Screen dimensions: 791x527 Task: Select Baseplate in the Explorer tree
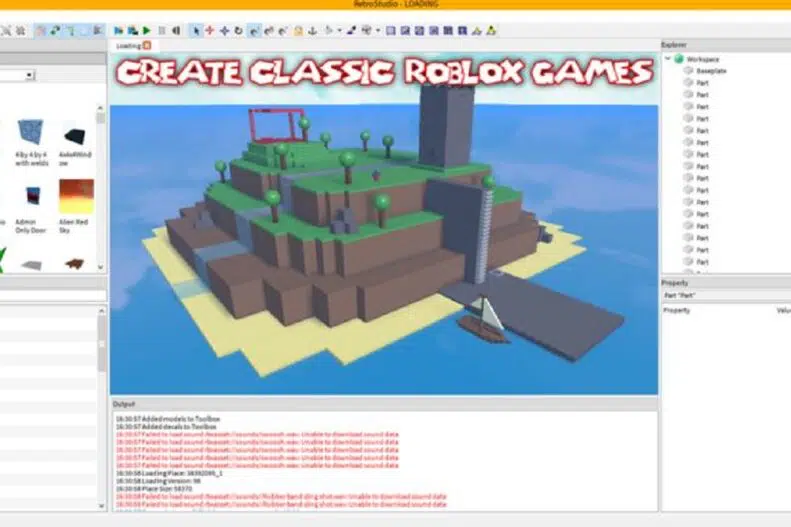pos(711,71)
